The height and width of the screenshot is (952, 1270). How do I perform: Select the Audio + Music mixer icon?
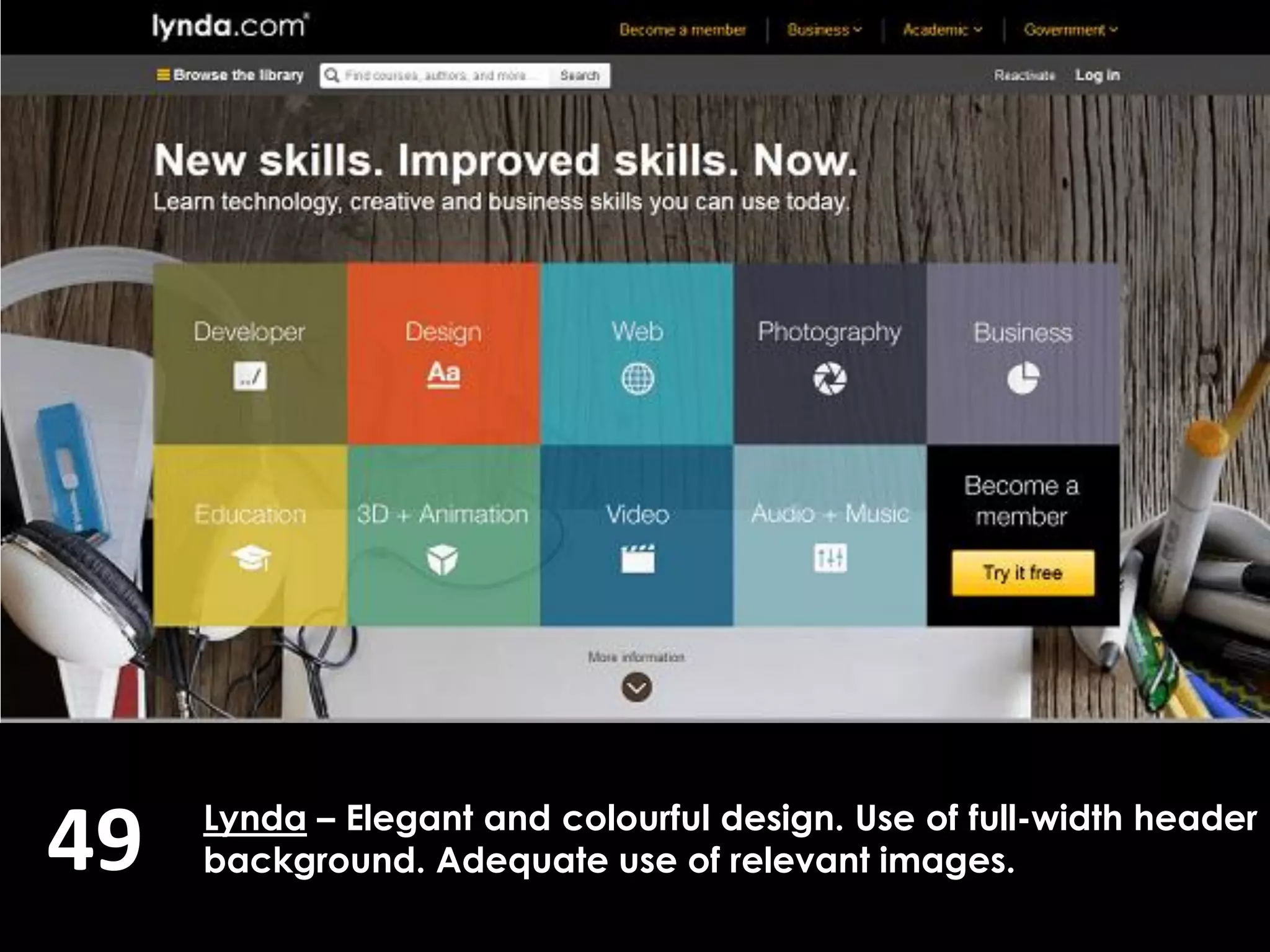tap(830, 558)
